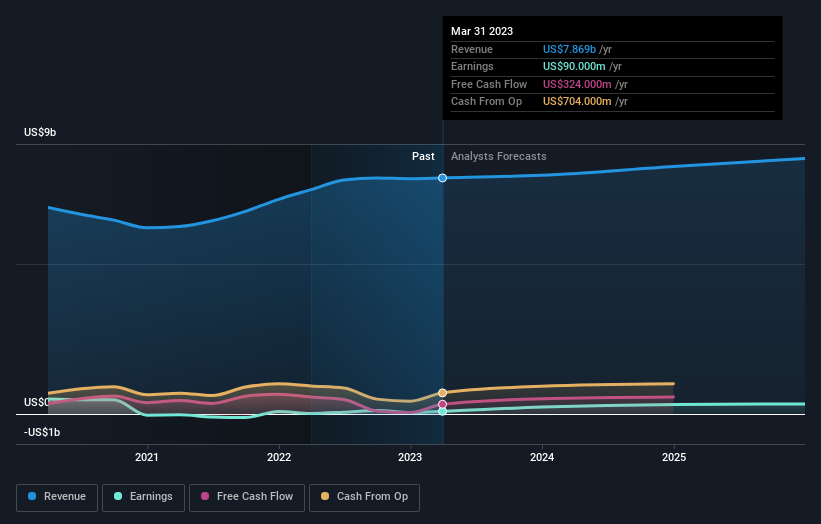Viewport: 821px width, 524px height.
Task: Click the orange Cash From Op data marker
Action: click(x=442, y=393)
